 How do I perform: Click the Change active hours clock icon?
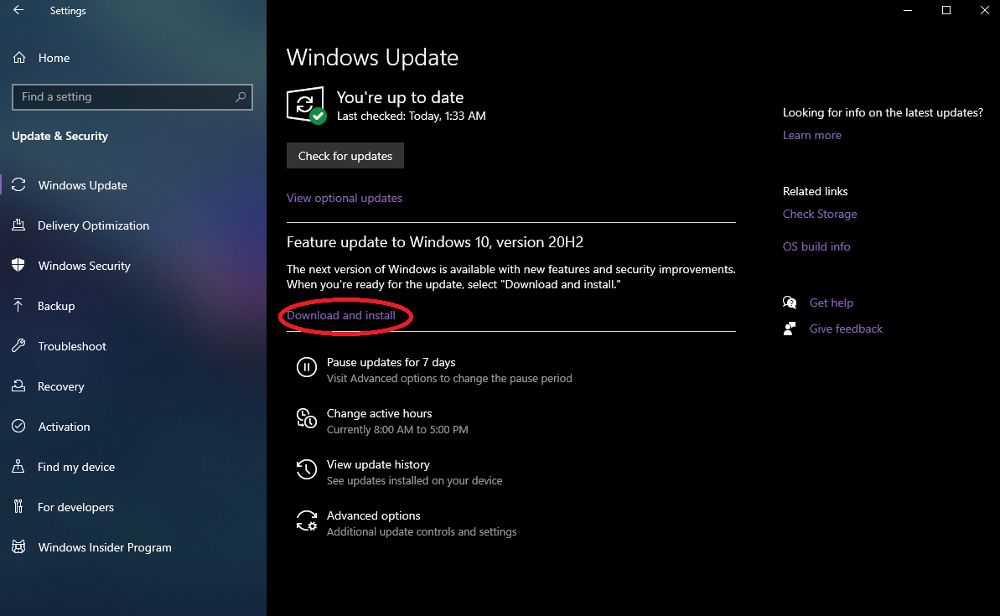coord(306,420)
